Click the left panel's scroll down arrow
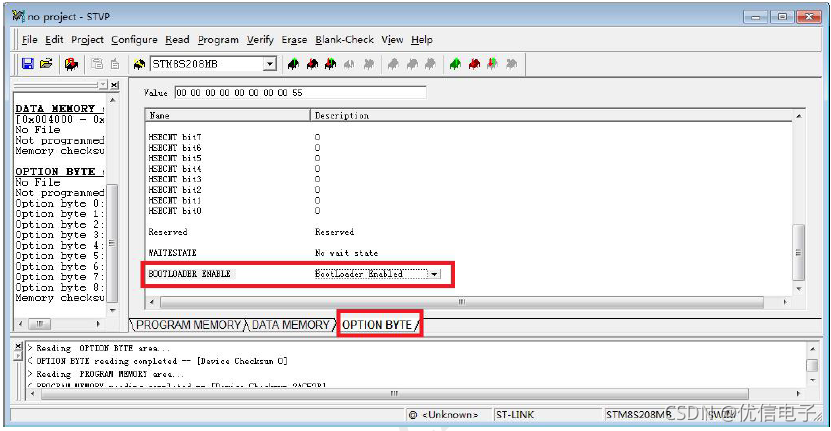This screenshot has height=431, width=831. (112, 311)
